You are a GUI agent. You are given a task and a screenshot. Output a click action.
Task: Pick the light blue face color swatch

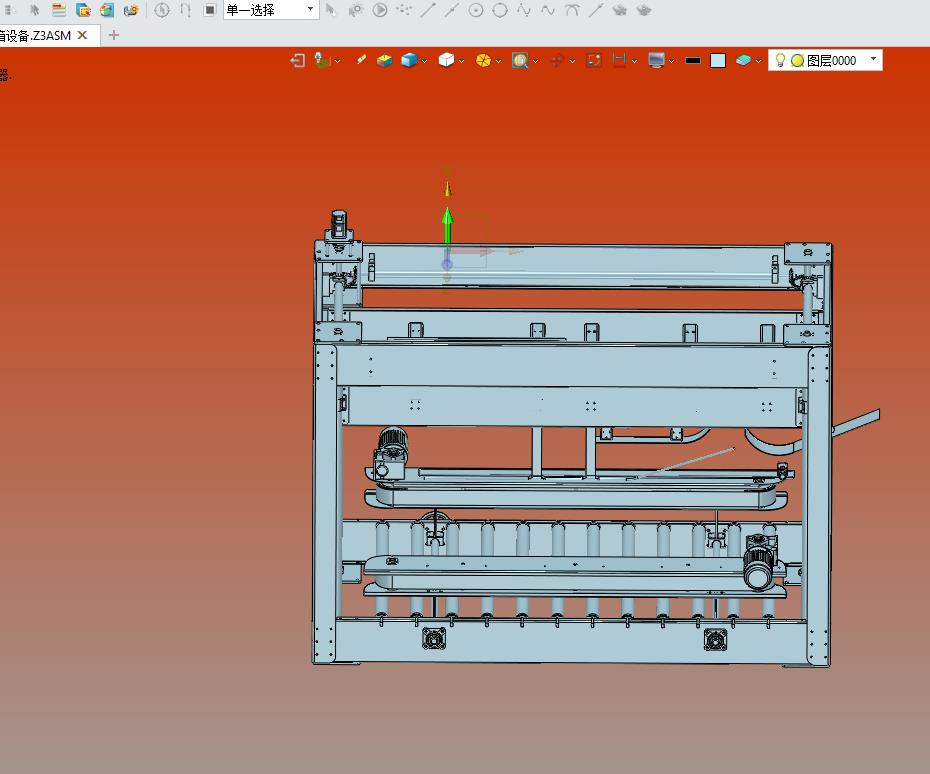[718, 60]
